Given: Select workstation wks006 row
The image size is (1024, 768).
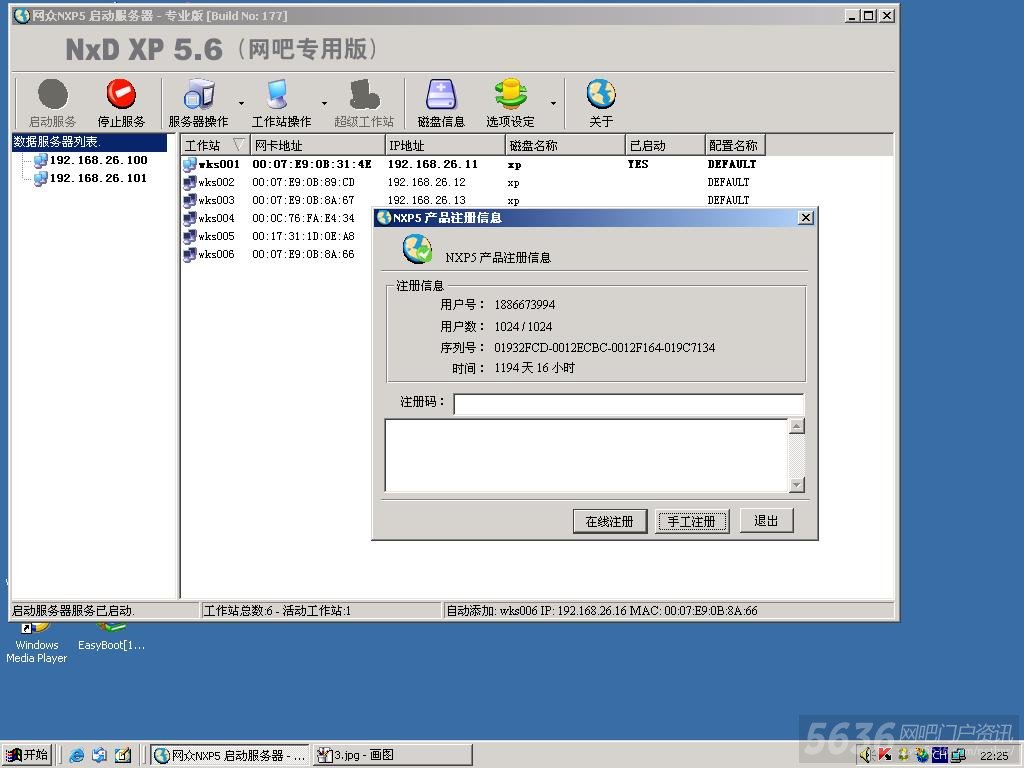Looking at the screenshot, I should click(277, 254).
